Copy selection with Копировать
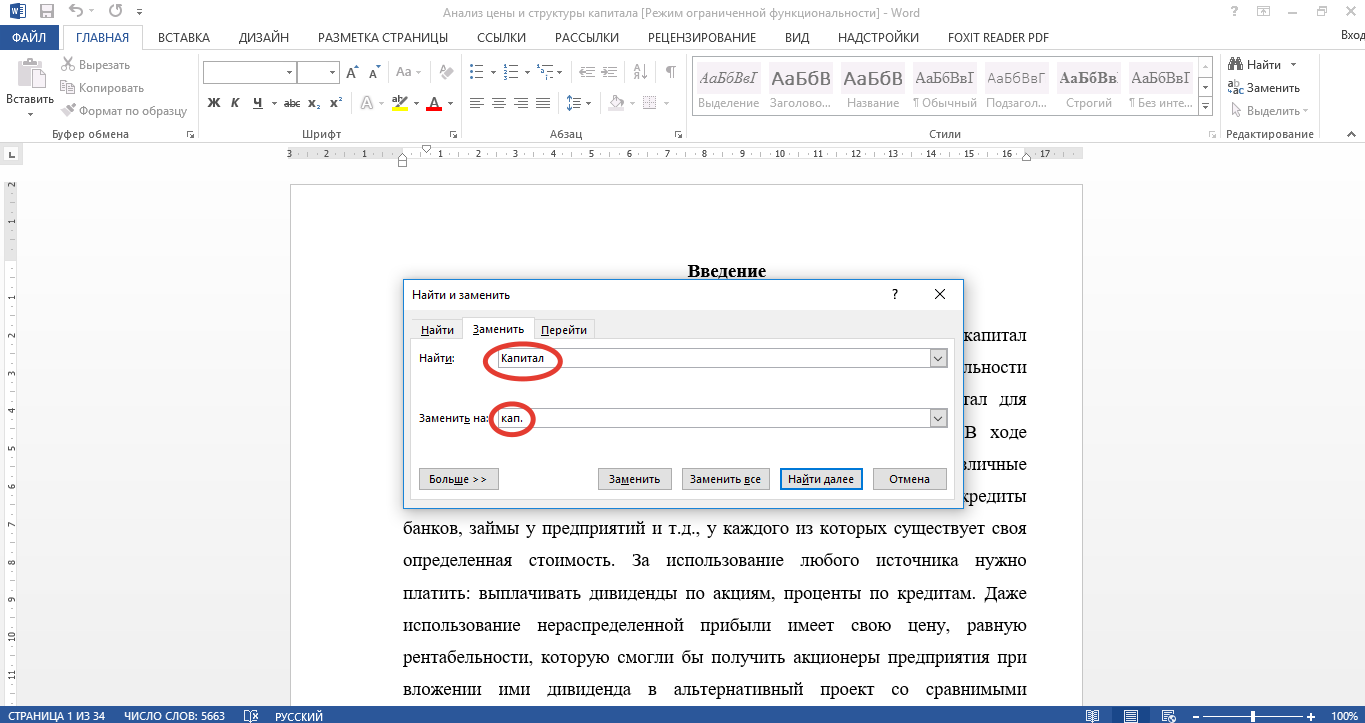The height and width of the screenshot is (723, 1365). tap(103, 88)
